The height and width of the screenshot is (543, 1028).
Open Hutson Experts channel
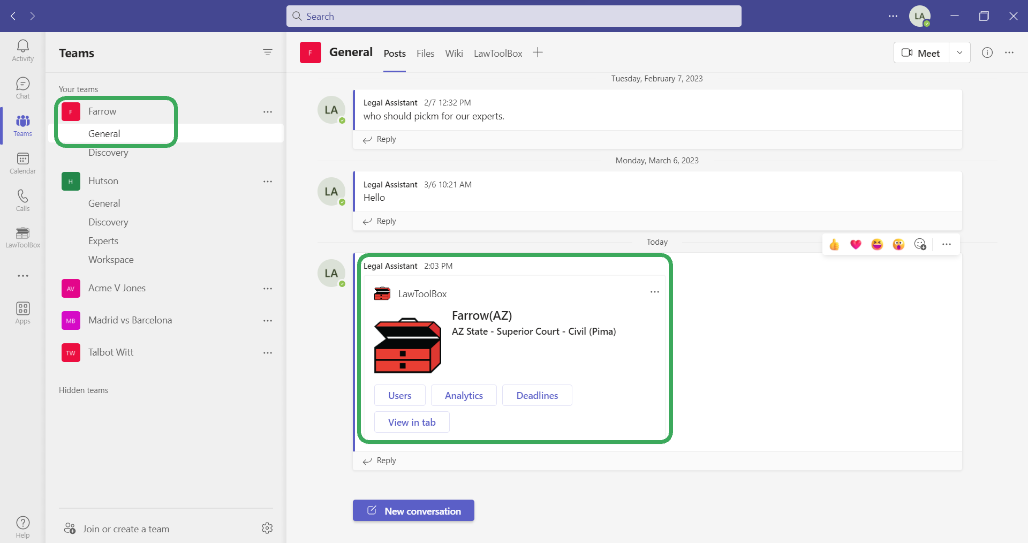click(103, 241)
